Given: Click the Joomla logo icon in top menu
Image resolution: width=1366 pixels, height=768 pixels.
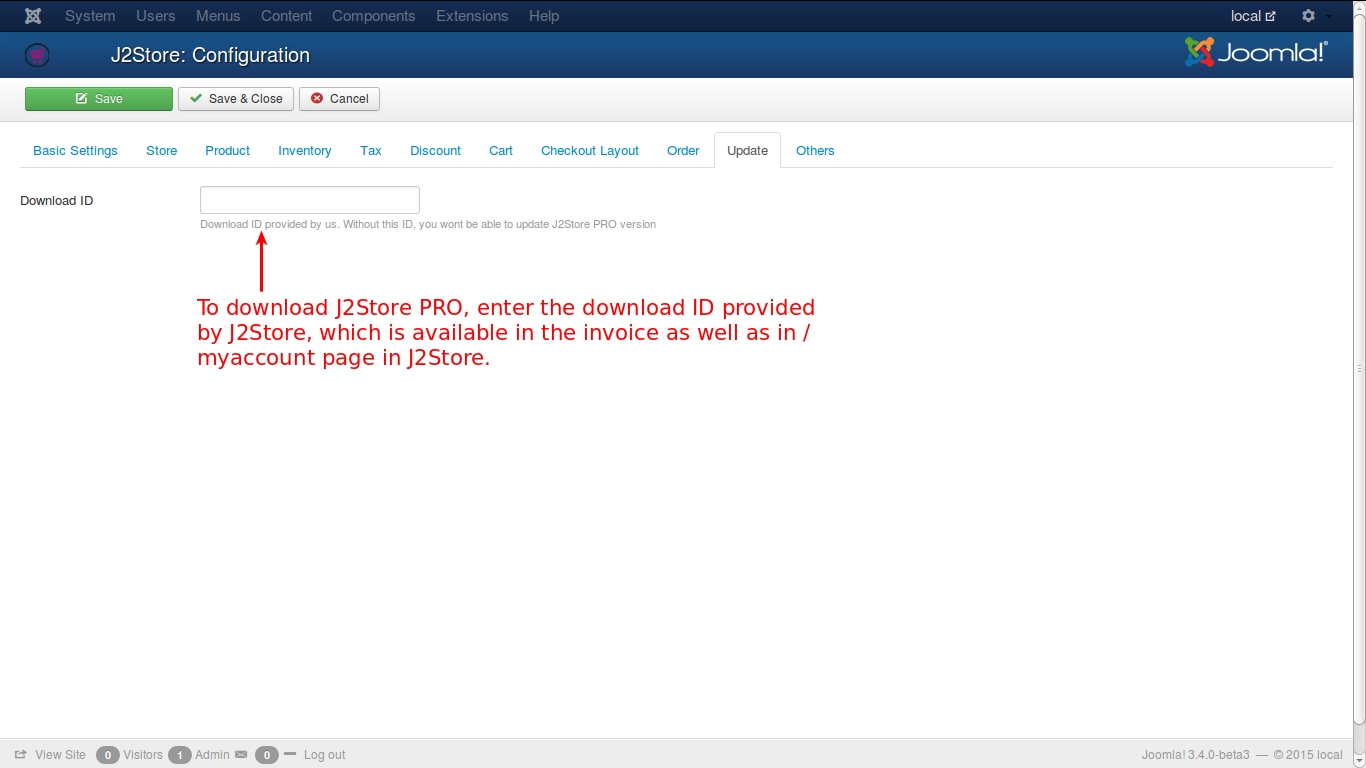Looking at the screenshot, I should pos(33,16).
